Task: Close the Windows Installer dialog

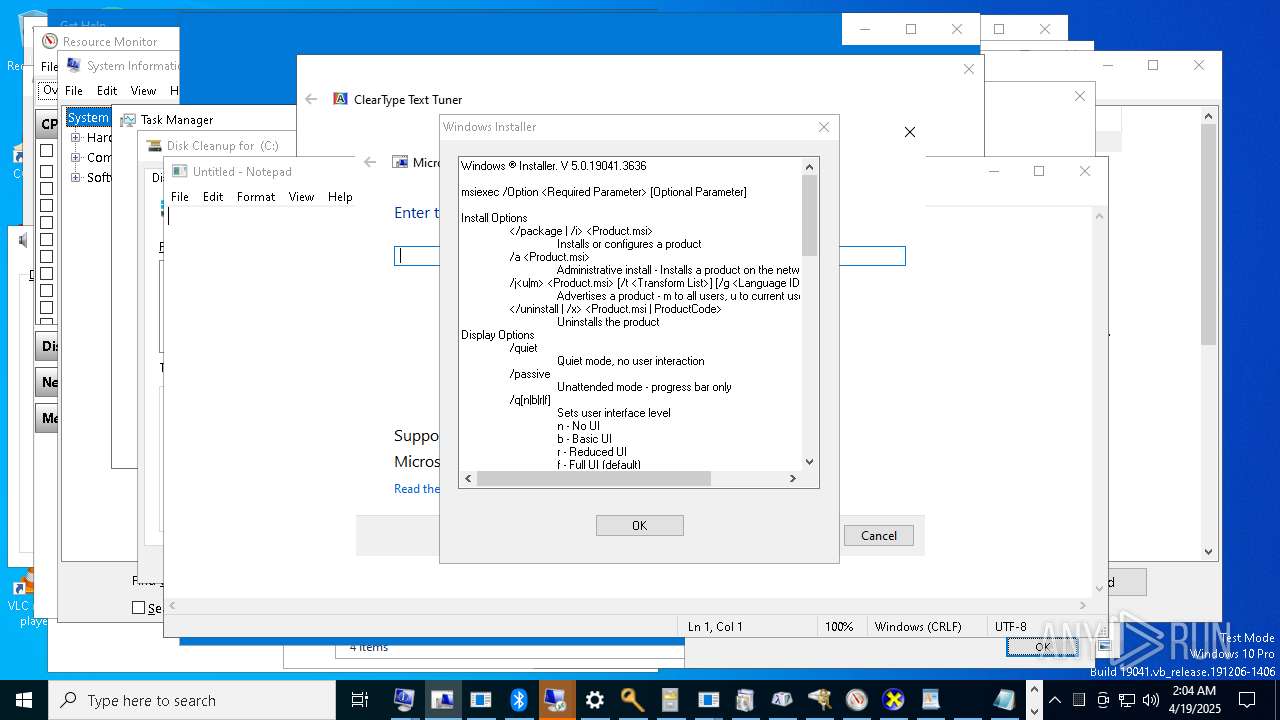Action: [824, 127]
